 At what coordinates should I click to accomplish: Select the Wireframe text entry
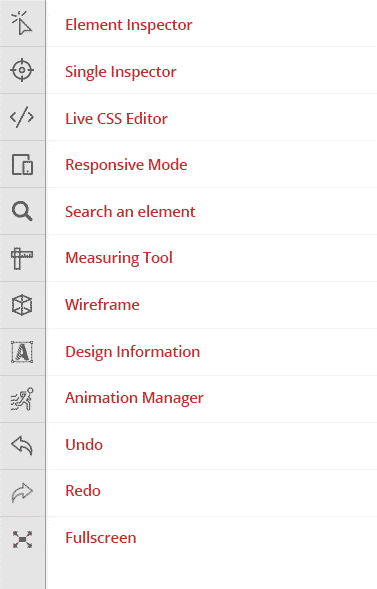point(102,305)
